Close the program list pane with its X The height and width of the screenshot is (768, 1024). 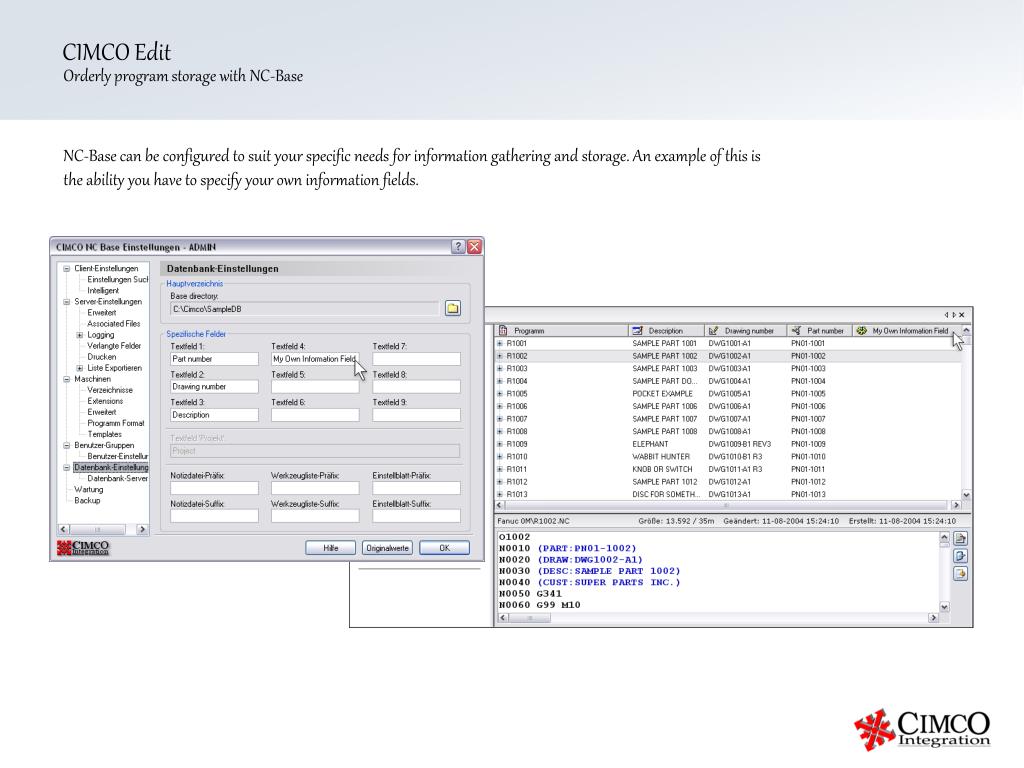click(x=961, y=315)
